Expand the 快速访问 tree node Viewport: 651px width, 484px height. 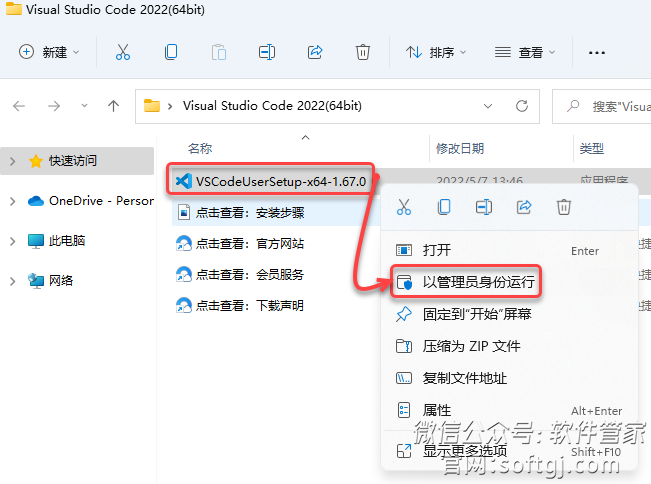pos(12,161)
